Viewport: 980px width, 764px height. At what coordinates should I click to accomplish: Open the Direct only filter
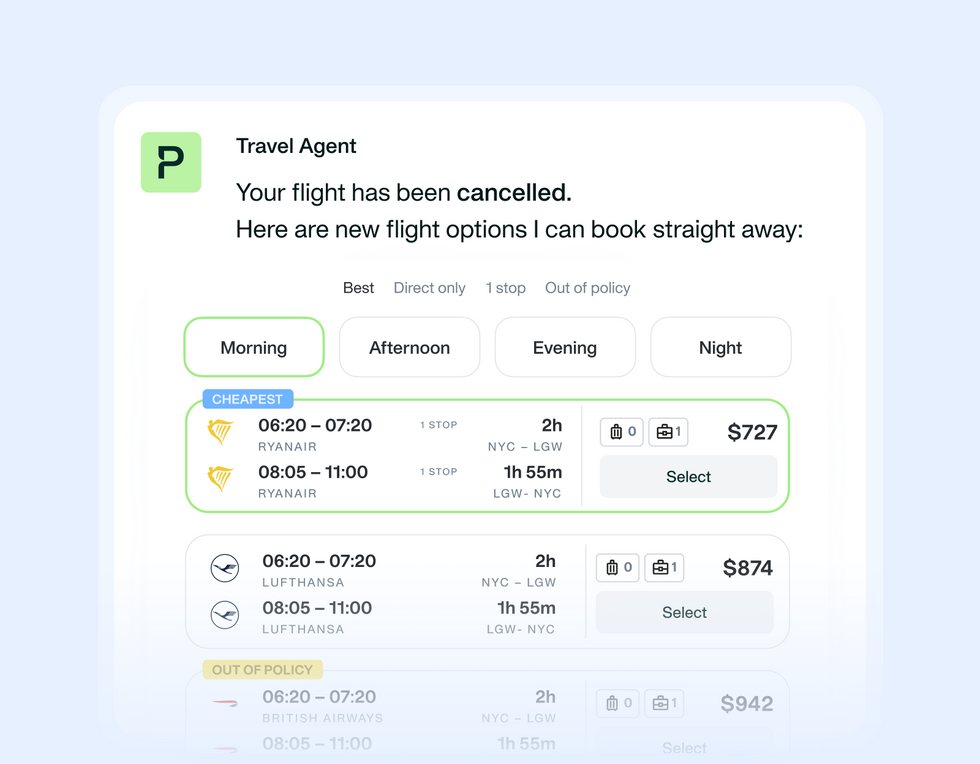(x=429, y=288)
